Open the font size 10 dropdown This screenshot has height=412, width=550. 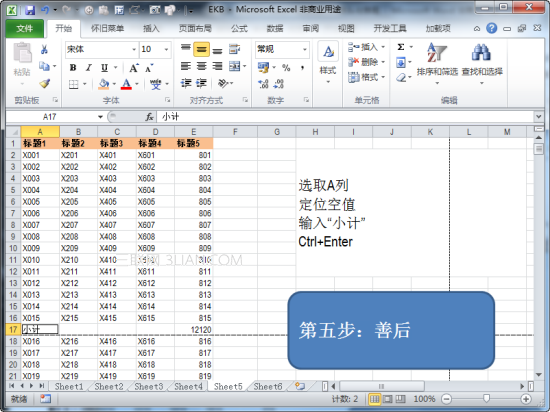click(166, 49)
